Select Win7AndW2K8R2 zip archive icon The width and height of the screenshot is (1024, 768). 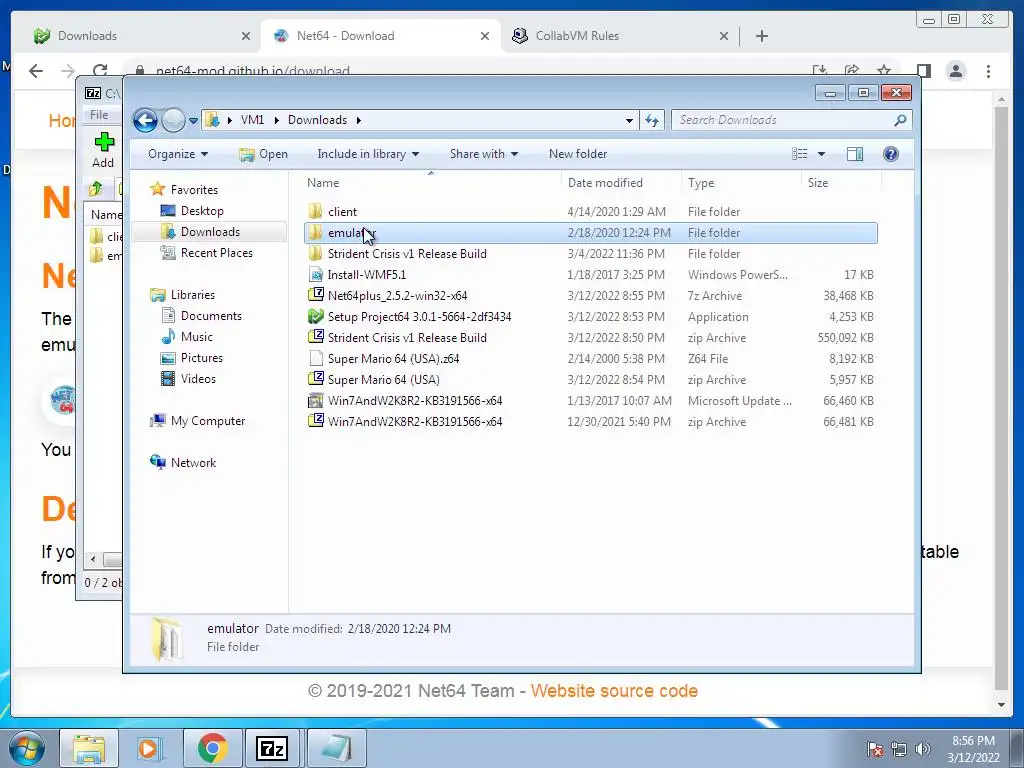[x=315, y=421]
